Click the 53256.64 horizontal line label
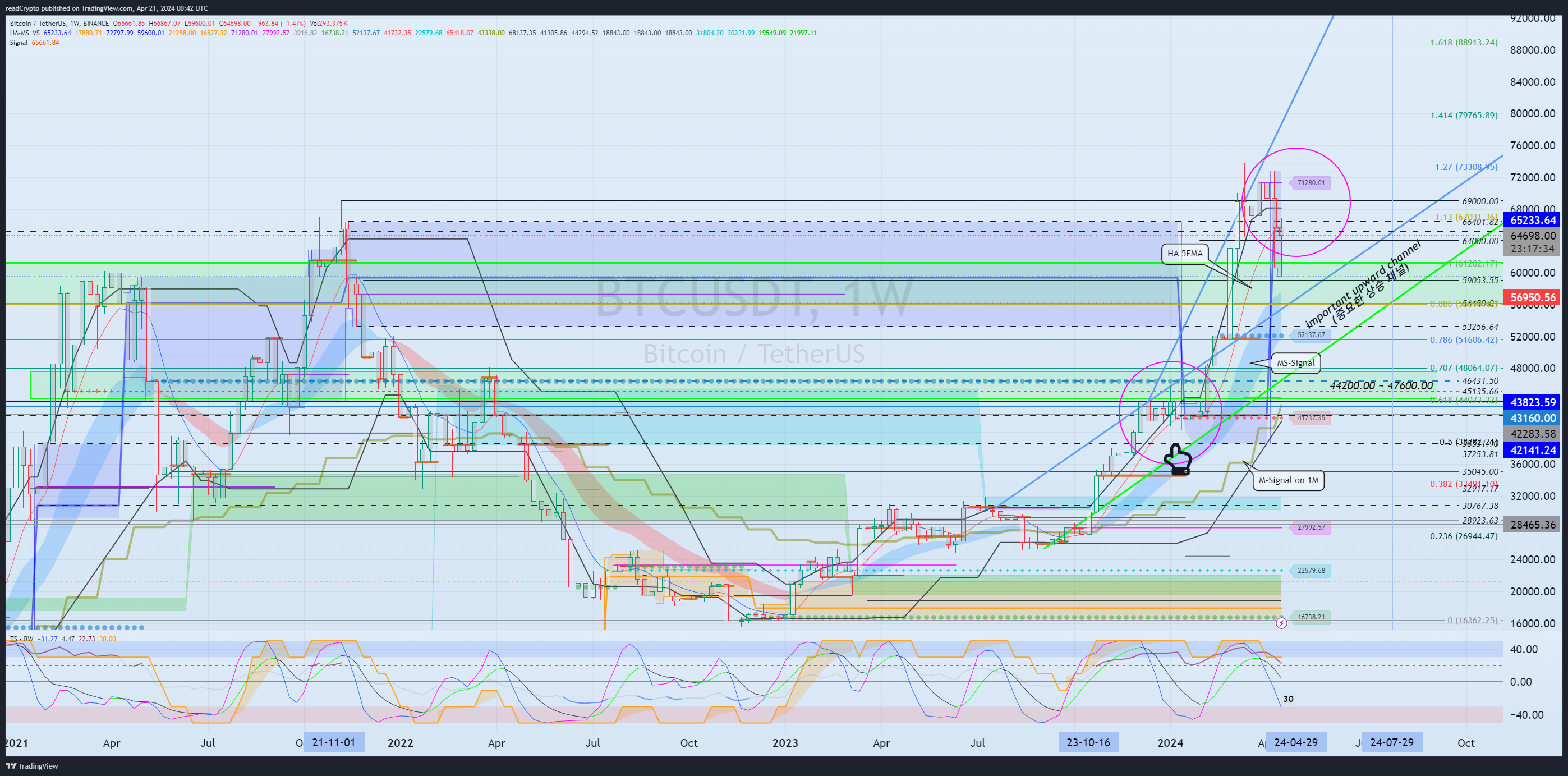This screenshot has width=1568, height=776. (1480, 327)
